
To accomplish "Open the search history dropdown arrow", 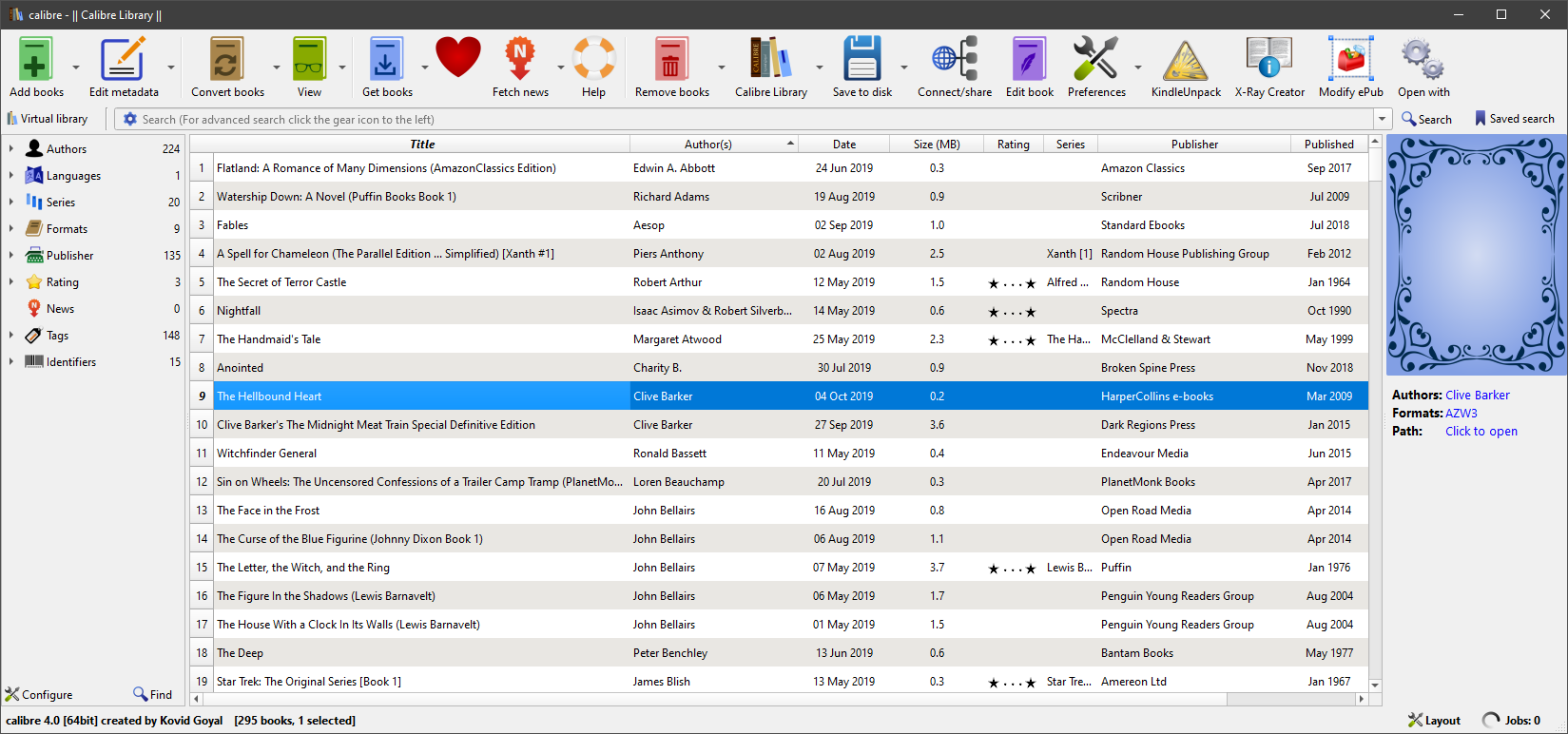I will pyautogui.click(x=1382, y=120).
